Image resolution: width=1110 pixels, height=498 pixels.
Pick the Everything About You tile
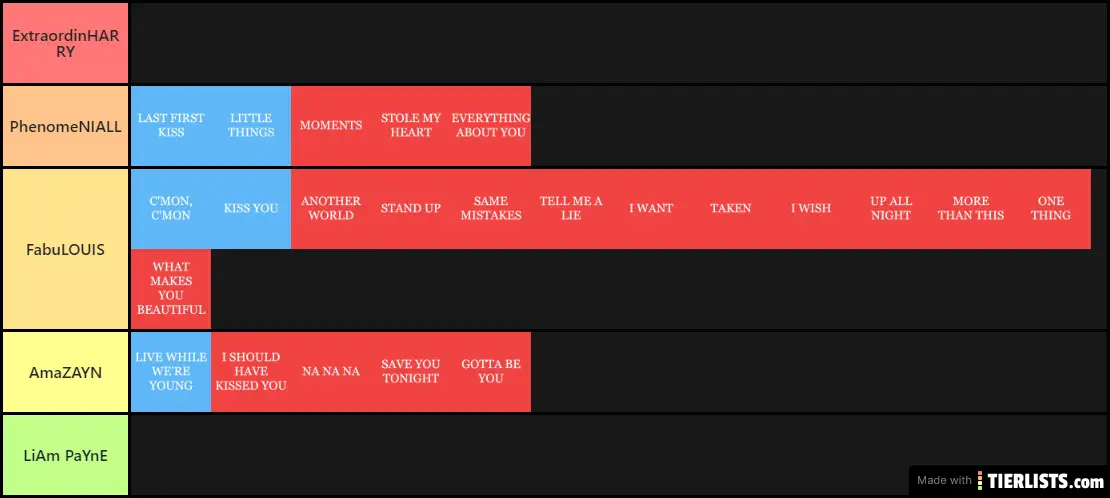pos(491,125)
